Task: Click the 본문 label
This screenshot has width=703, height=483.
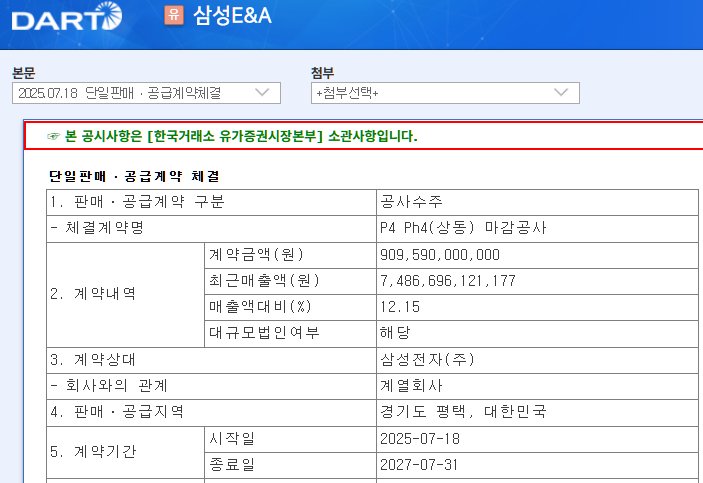Action: coord(23,73)
